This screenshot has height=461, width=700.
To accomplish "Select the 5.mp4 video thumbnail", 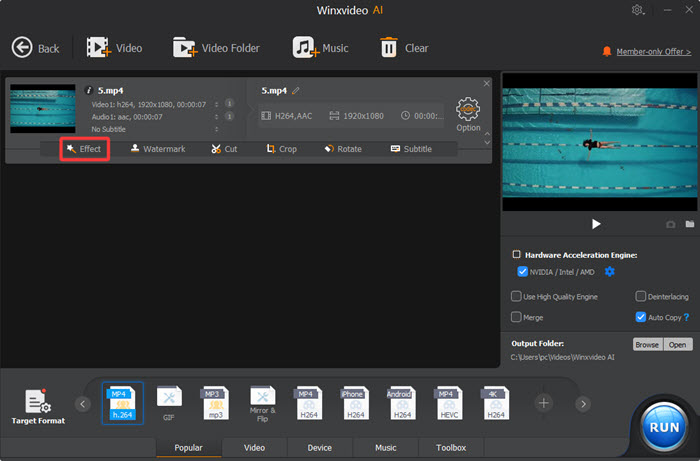I will 43,108.
